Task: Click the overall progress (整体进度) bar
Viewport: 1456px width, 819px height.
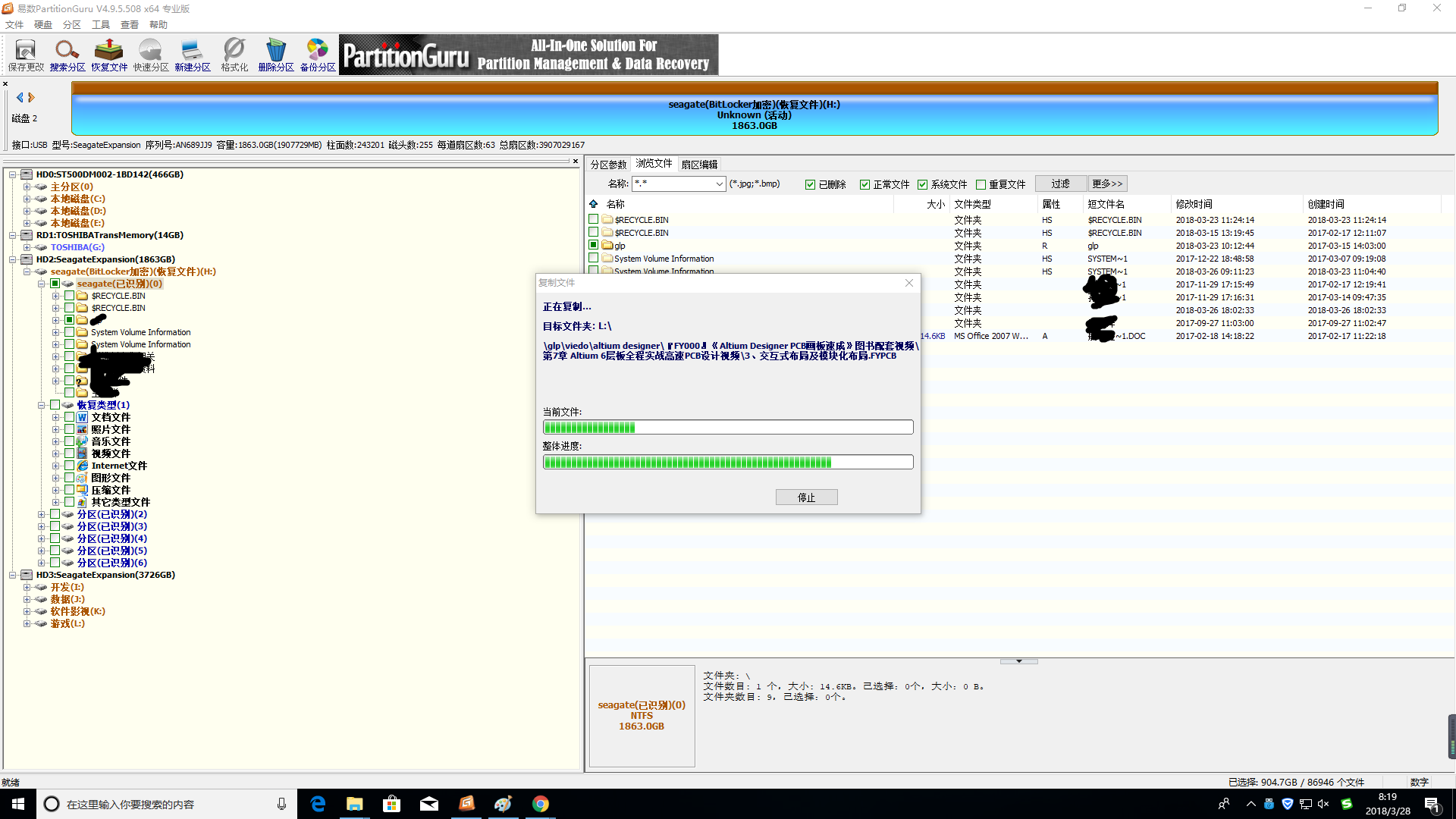Action: tap(728, 462)
